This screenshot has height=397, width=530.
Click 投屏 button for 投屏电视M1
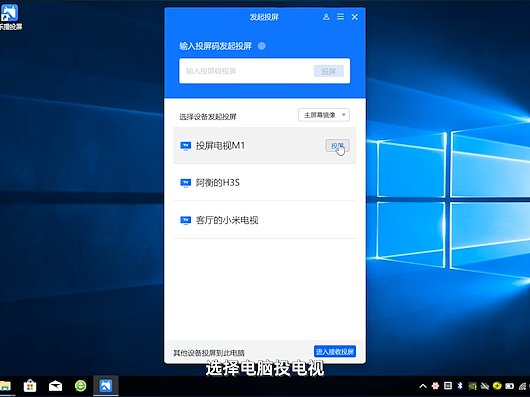point(337,146)
